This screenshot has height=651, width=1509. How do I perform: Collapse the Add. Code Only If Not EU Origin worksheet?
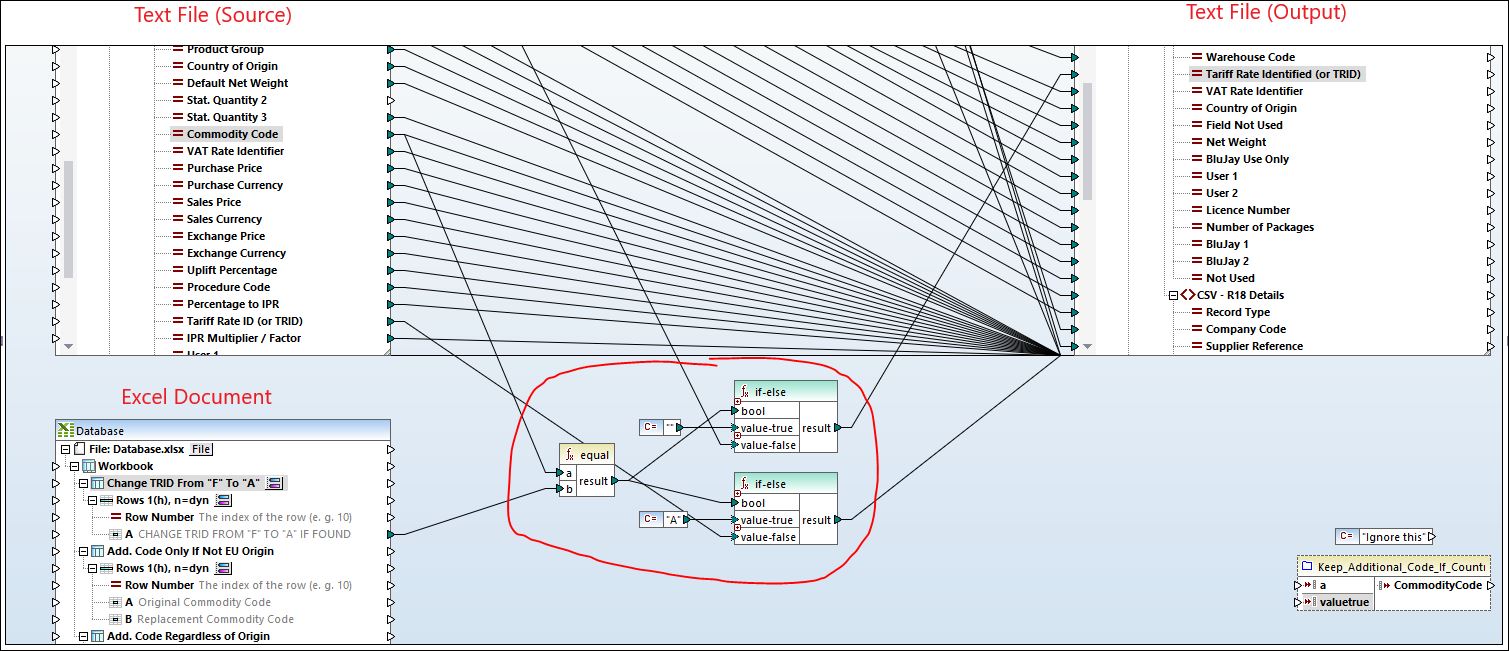83,551
